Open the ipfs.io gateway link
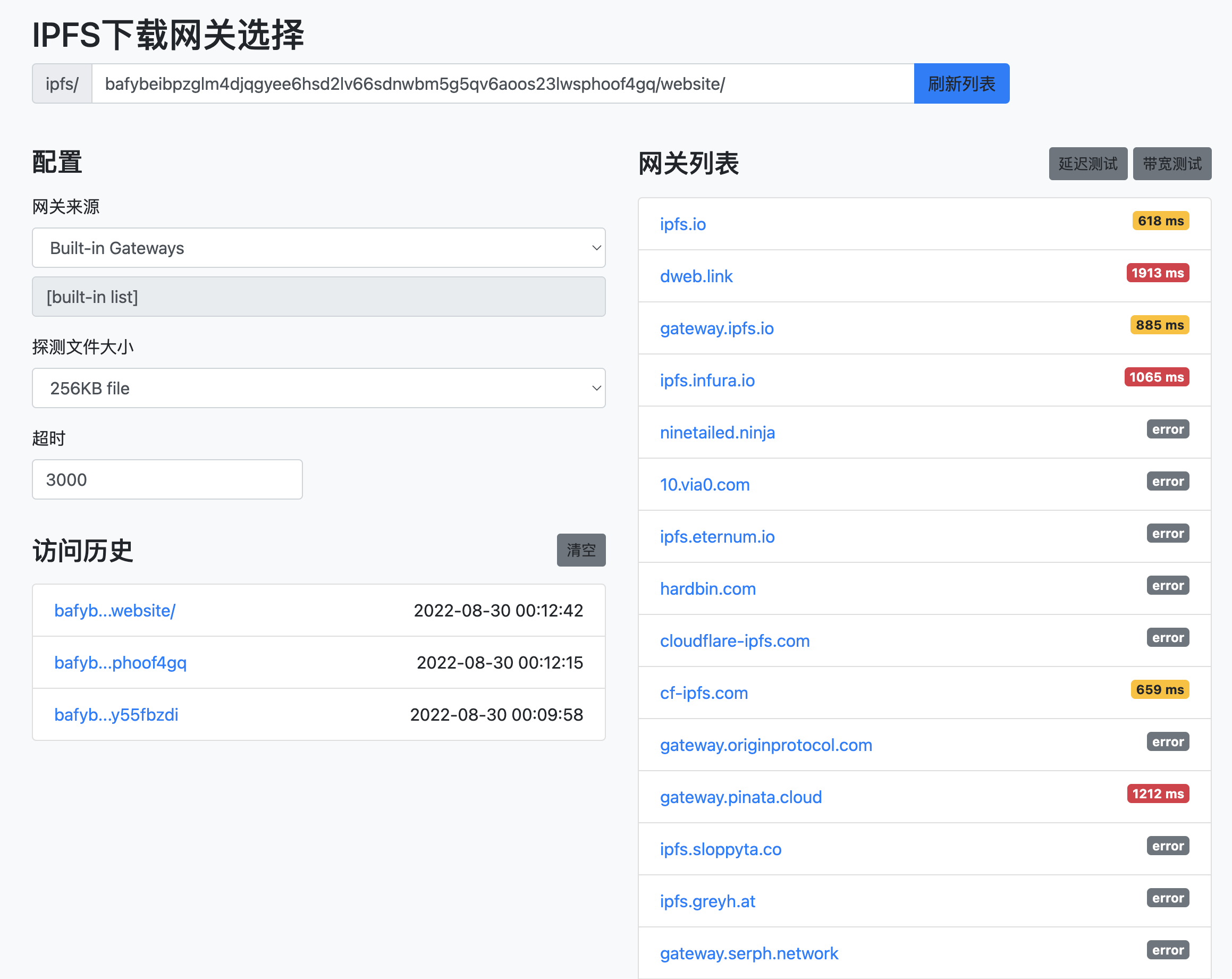The image size is (1232, 979). 682,224
